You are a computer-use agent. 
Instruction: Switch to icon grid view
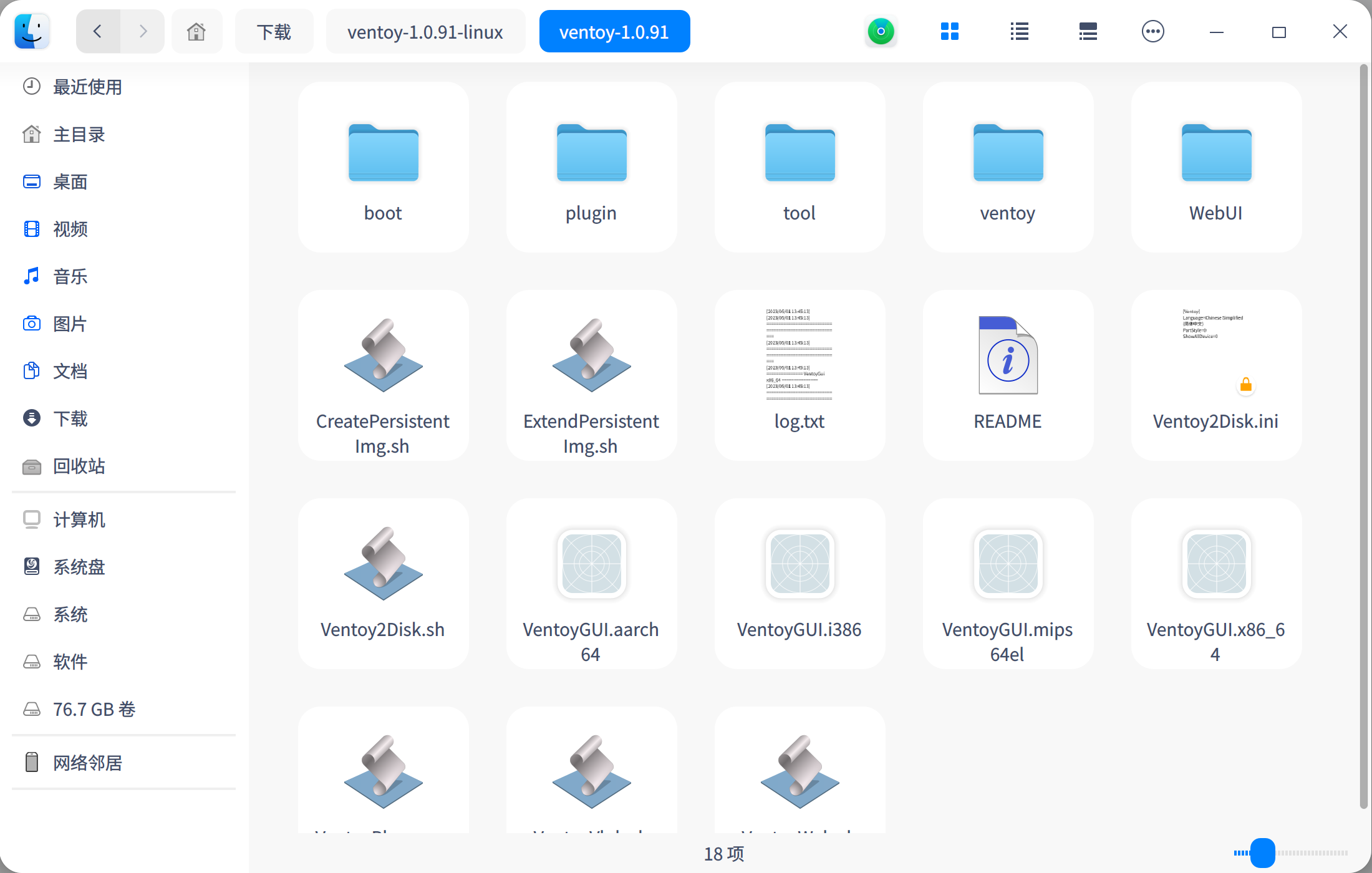(x=949, y=31)
